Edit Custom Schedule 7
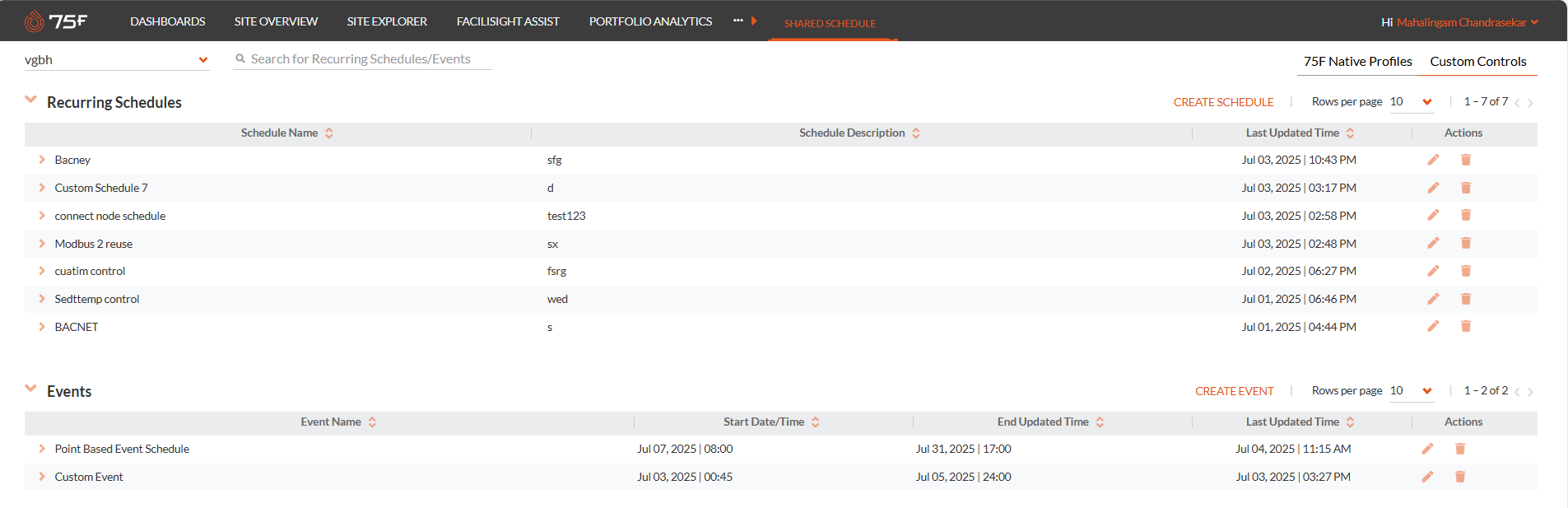1568x508 pixels. tap(1433, 188)
